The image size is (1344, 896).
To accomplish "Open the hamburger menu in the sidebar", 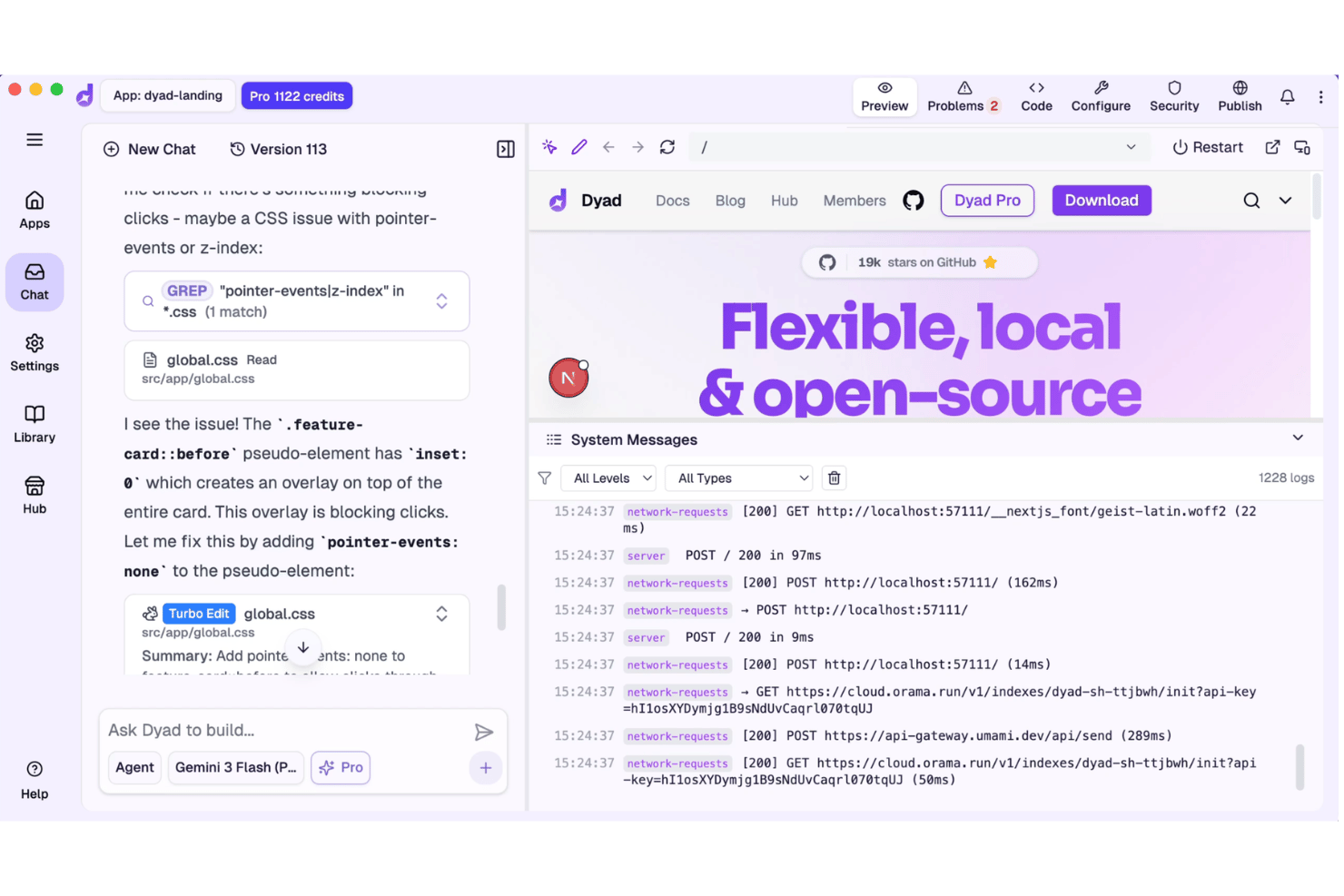I will 35,140.
